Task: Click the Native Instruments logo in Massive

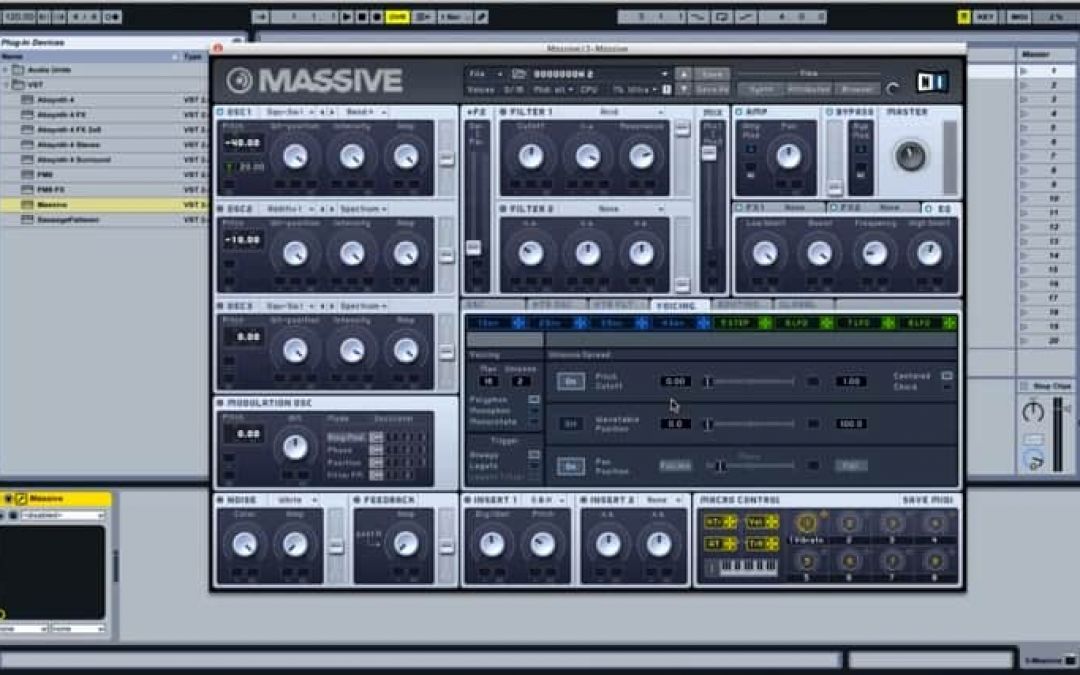Action: tap(933, 81)
